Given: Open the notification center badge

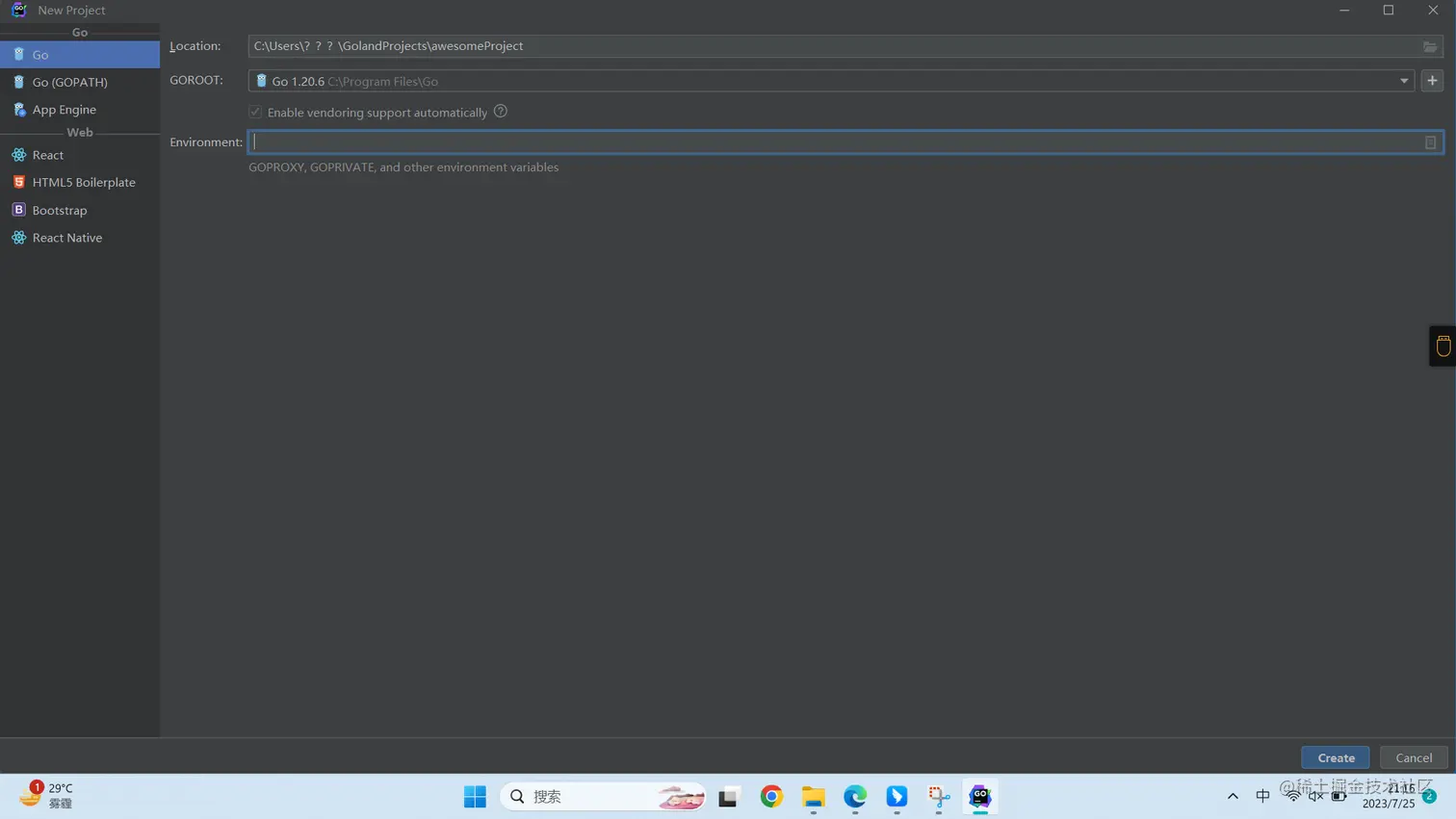Looking at the screenshot, I should point(1429,796).
